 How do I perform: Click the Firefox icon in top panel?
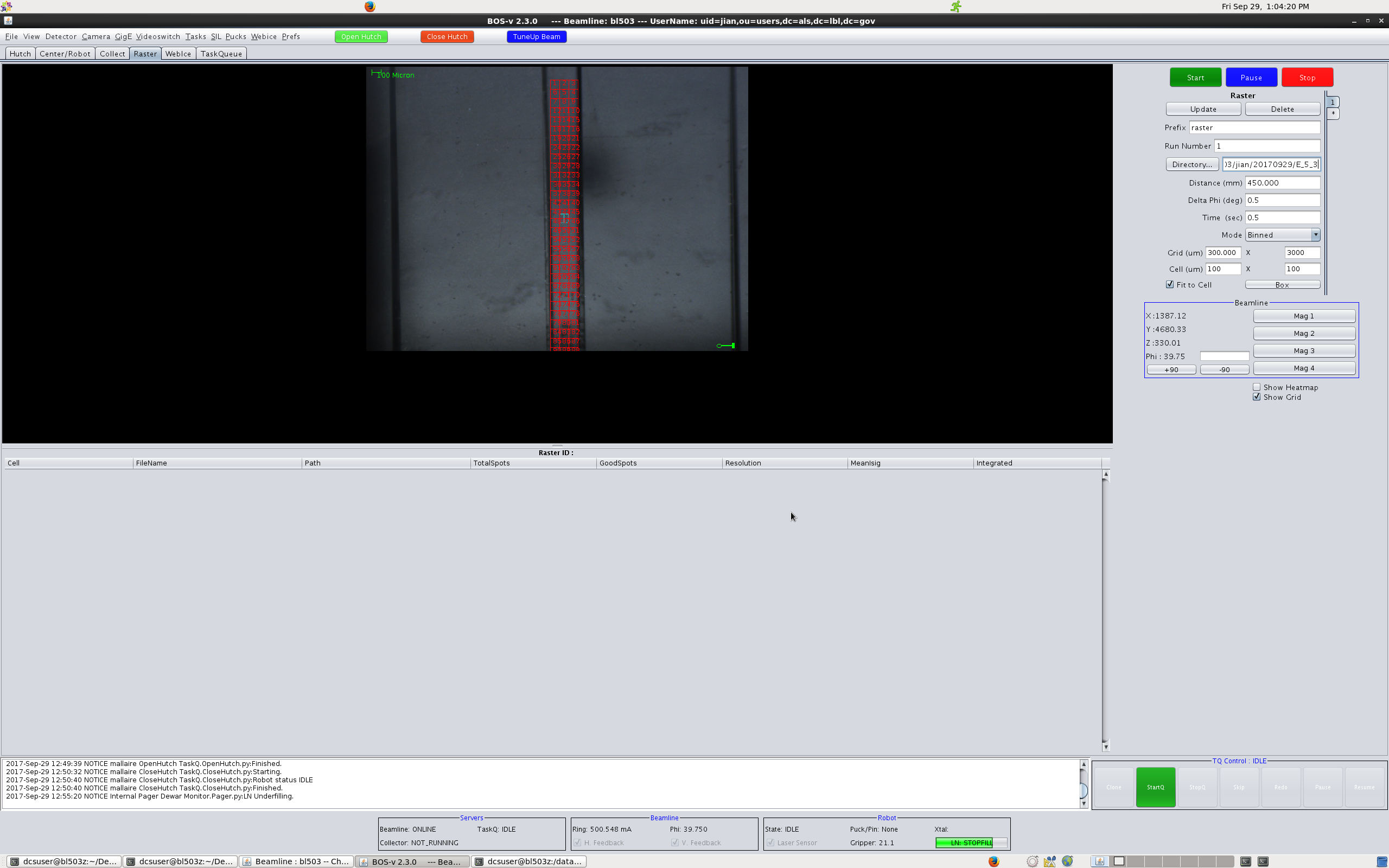[x=369, y=7]
